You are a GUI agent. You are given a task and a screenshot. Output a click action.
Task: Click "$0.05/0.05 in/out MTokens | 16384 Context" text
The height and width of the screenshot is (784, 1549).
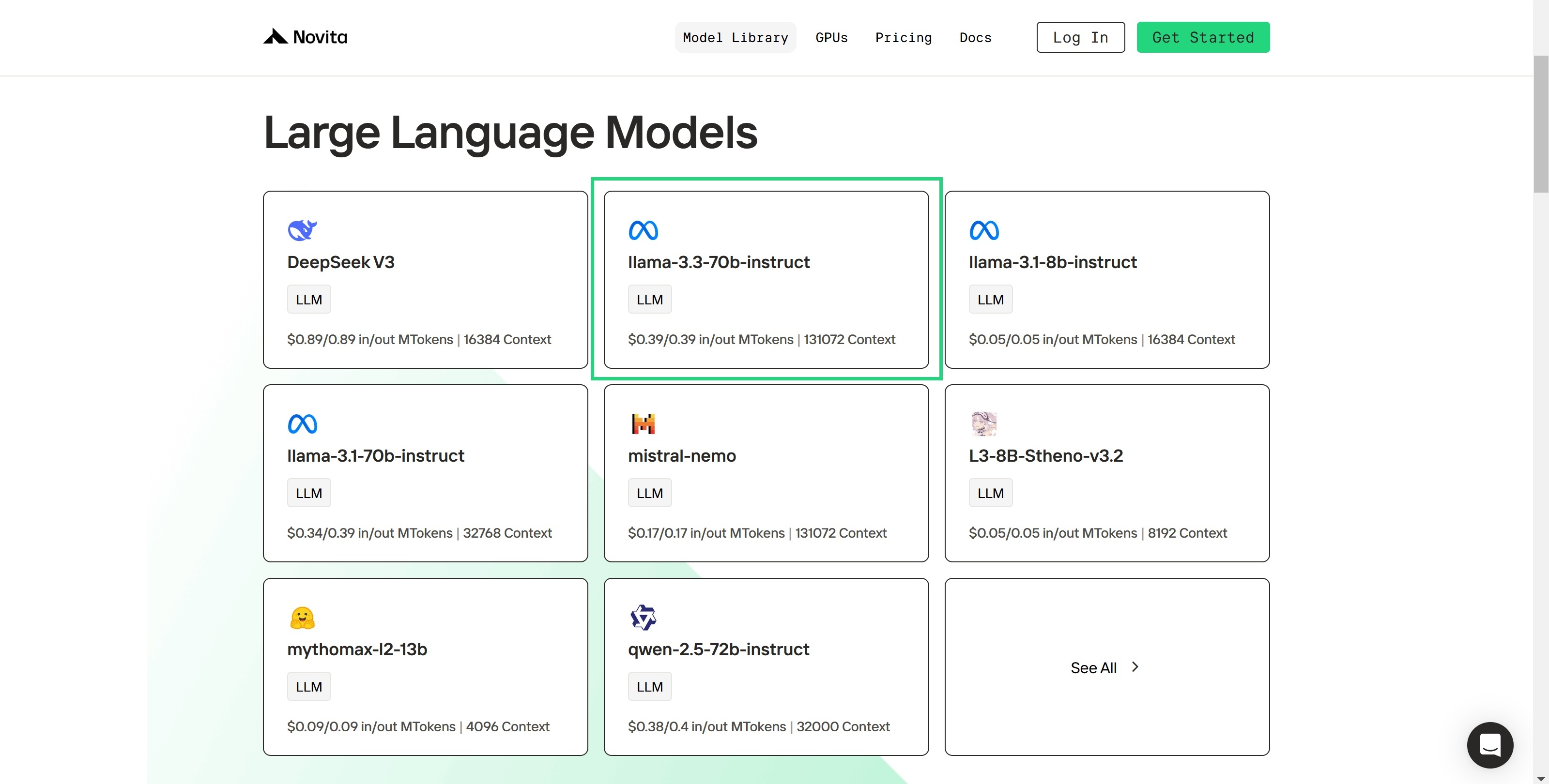click(1102, 339)
